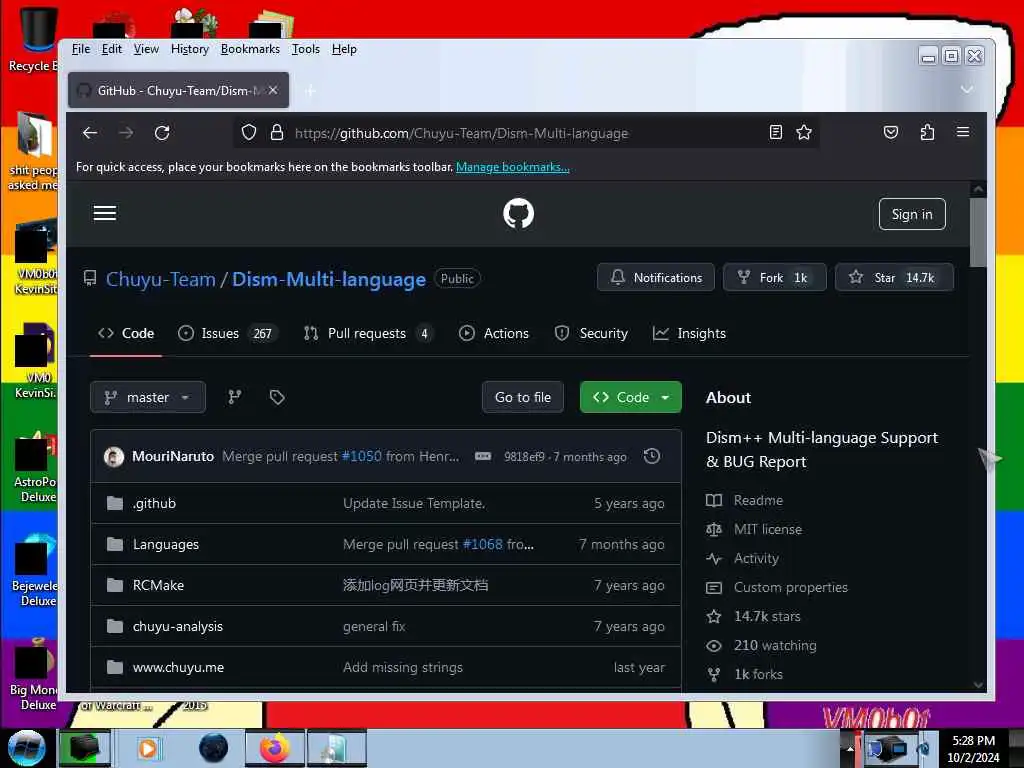
Task: Star the repository with the Star button
Action: pyautogui.click(x=894, y=278)
